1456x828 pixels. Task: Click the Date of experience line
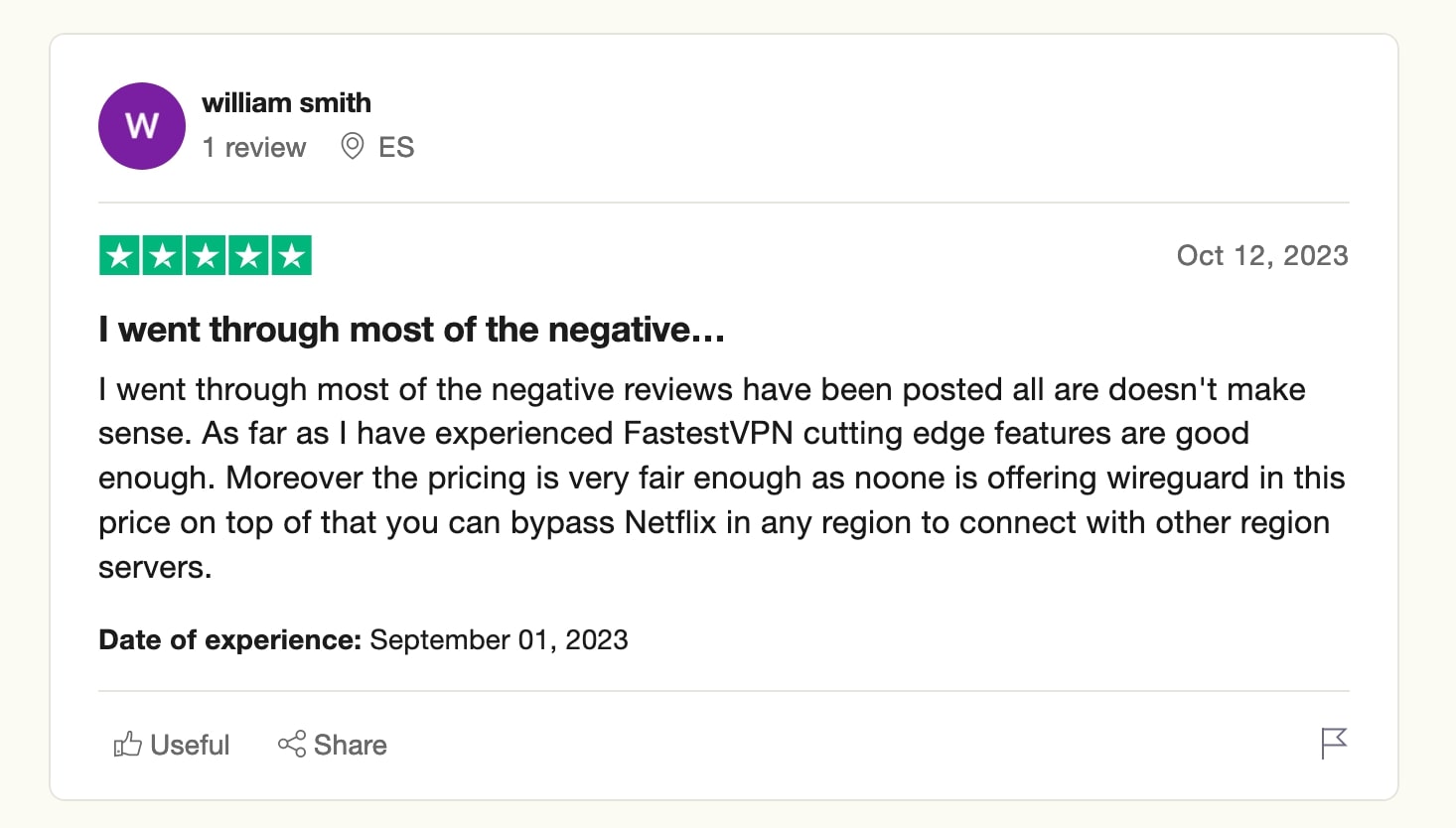pos(364,640)
